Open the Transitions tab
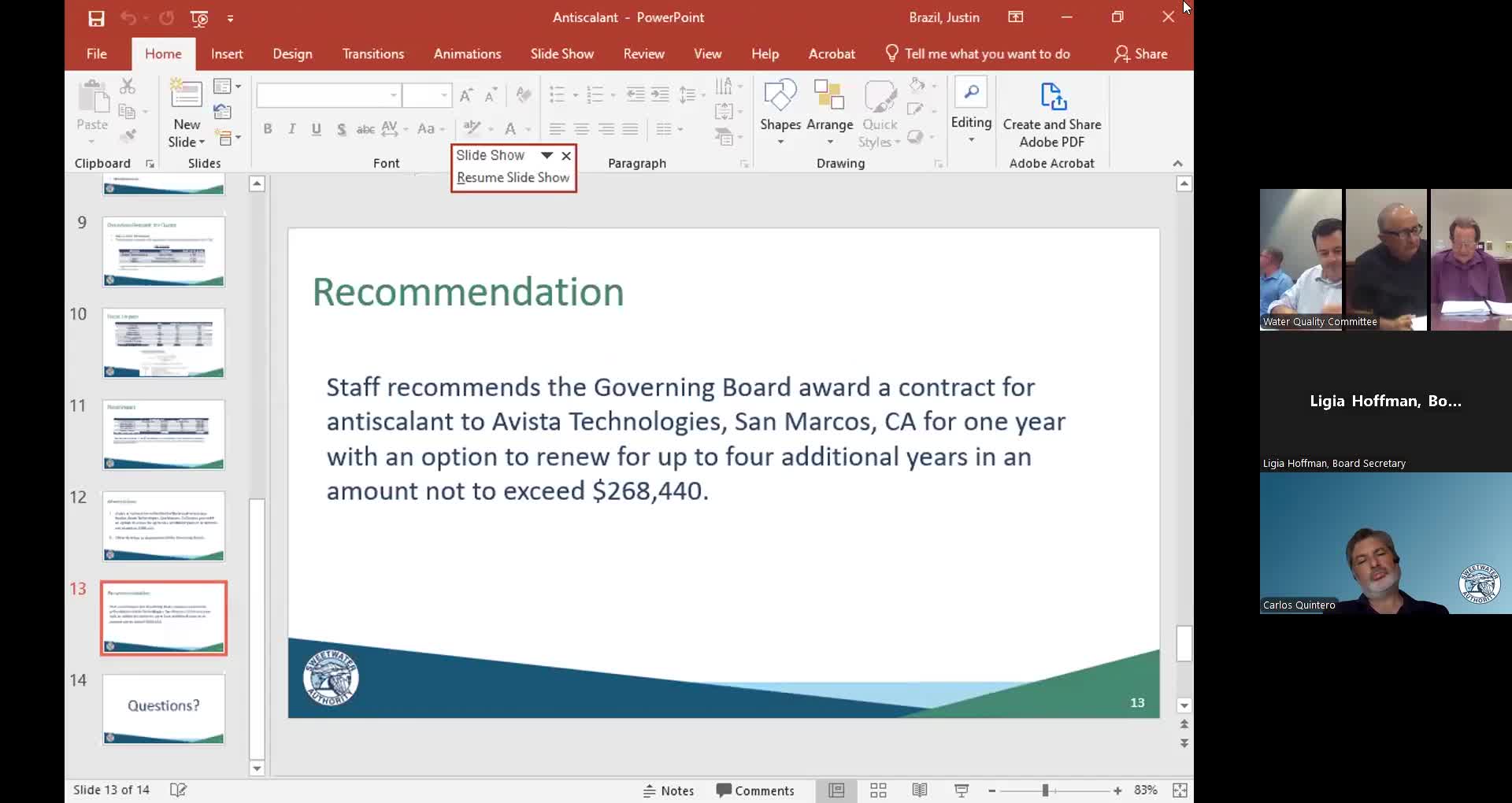 point(372,54)
